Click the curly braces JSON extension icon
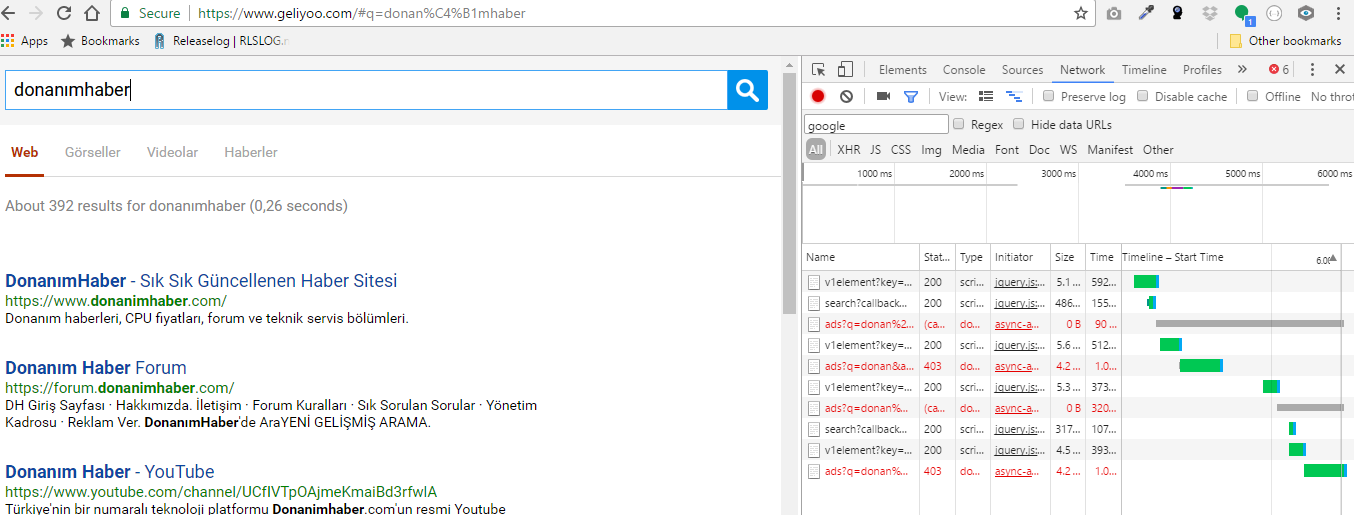Screen dimensions: 1354x515 click(1274, 13)
